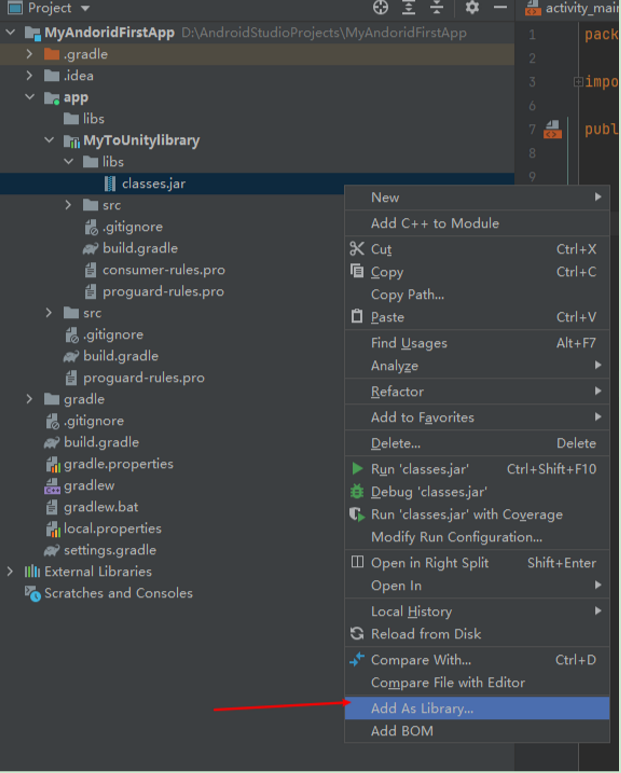
Task: Choose Compare With... menu entry
Action: [x=477, y=660]
